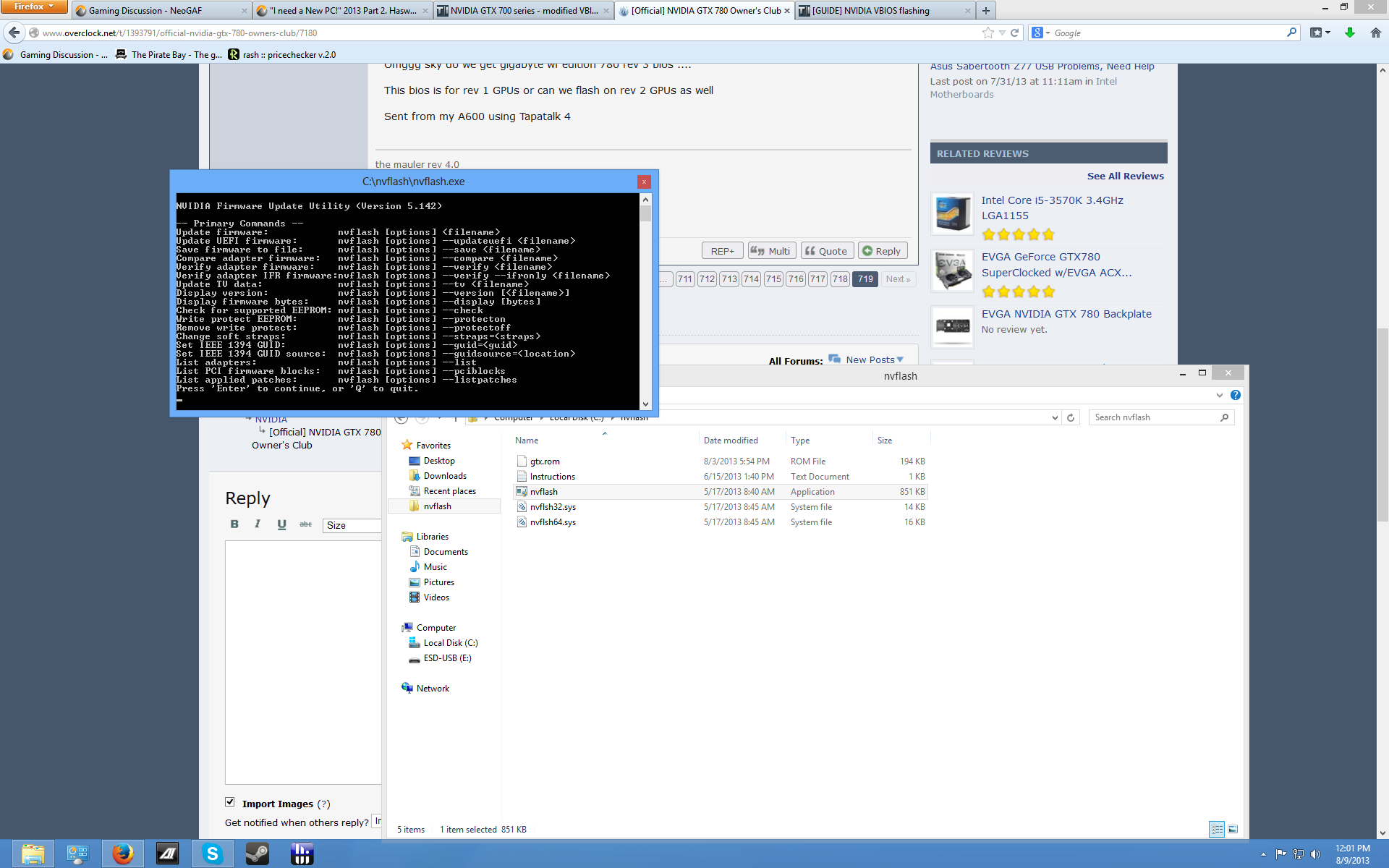Go to forum page 715
Viewport: 1389px width, 868px height.
tap(773, 279)
